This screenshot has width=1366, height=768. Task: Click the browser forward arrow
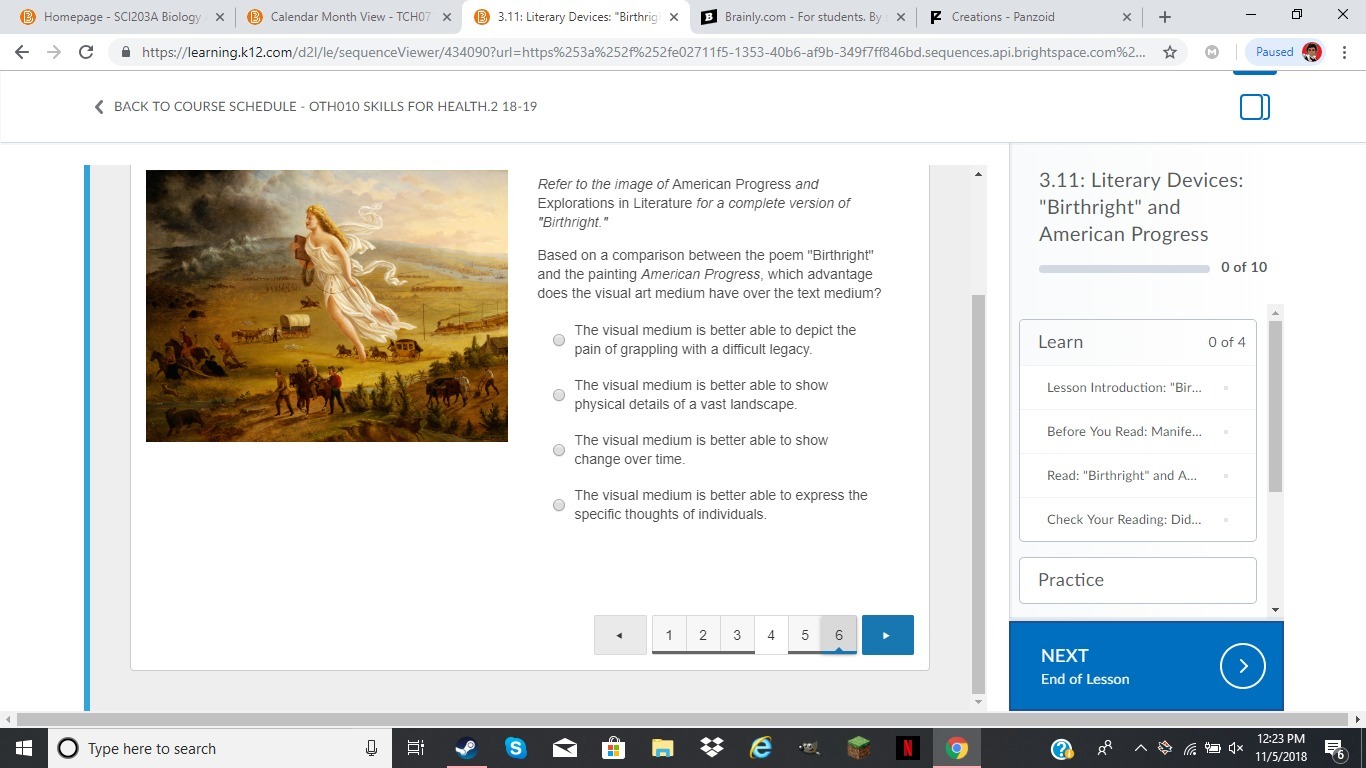54,52
